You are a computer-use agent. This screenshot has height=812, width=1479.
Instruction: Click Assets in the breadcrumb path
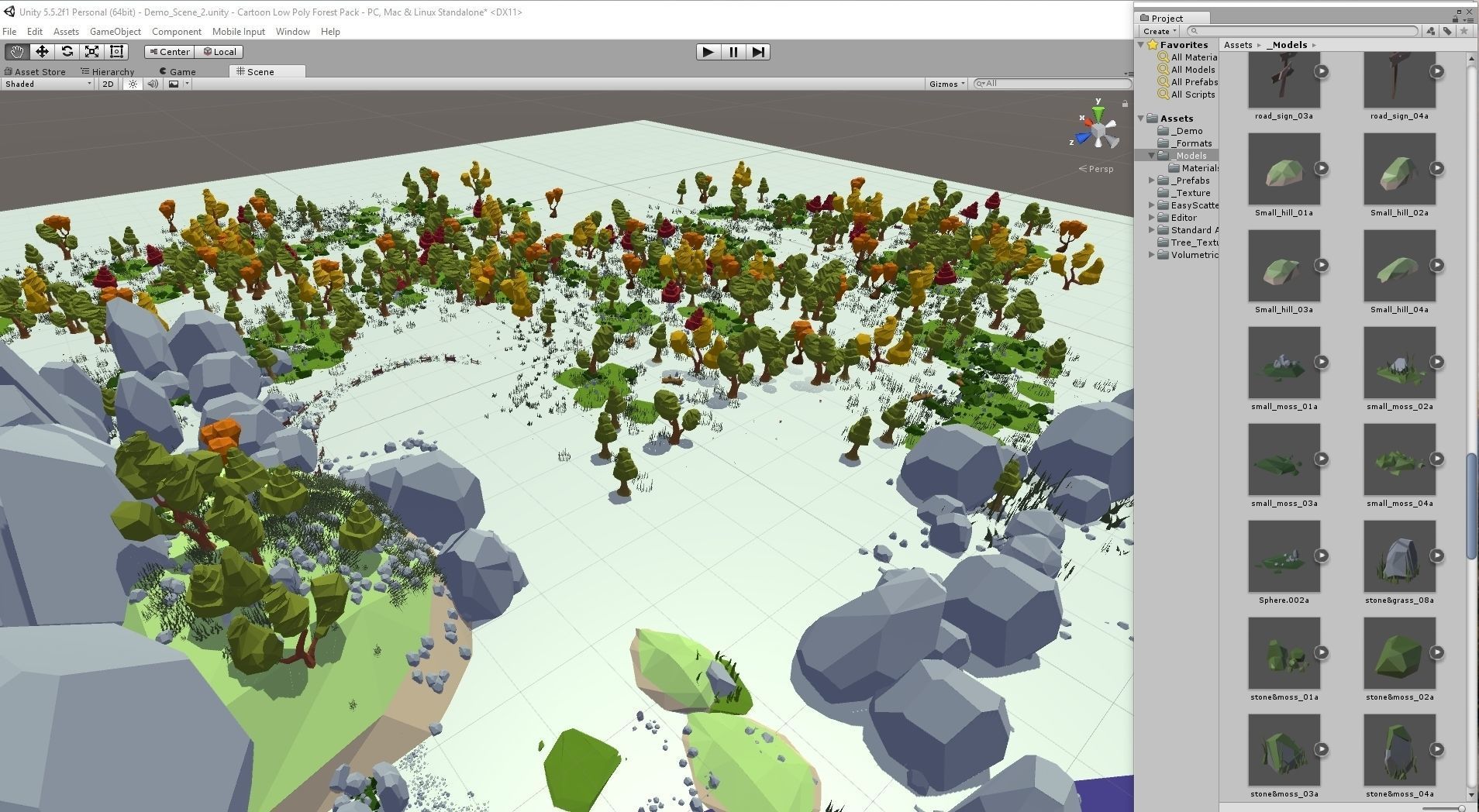coord(1238,45)
